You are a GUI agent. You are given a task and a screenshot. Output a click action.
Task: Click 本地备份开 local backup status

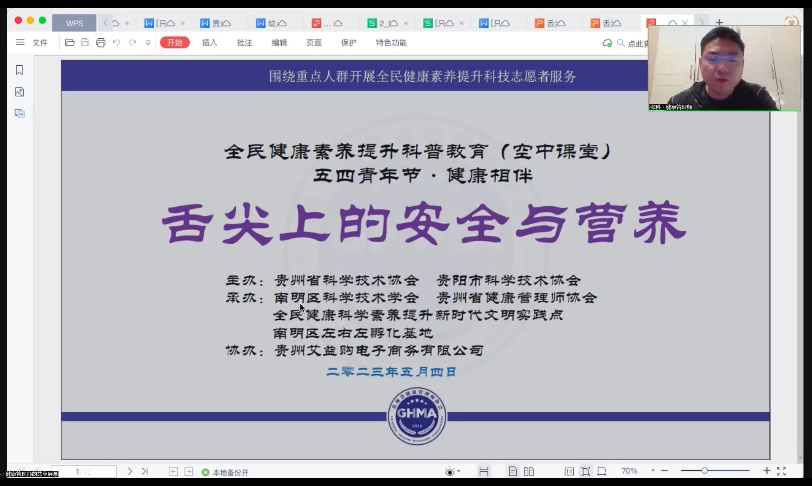pos(225,473)
